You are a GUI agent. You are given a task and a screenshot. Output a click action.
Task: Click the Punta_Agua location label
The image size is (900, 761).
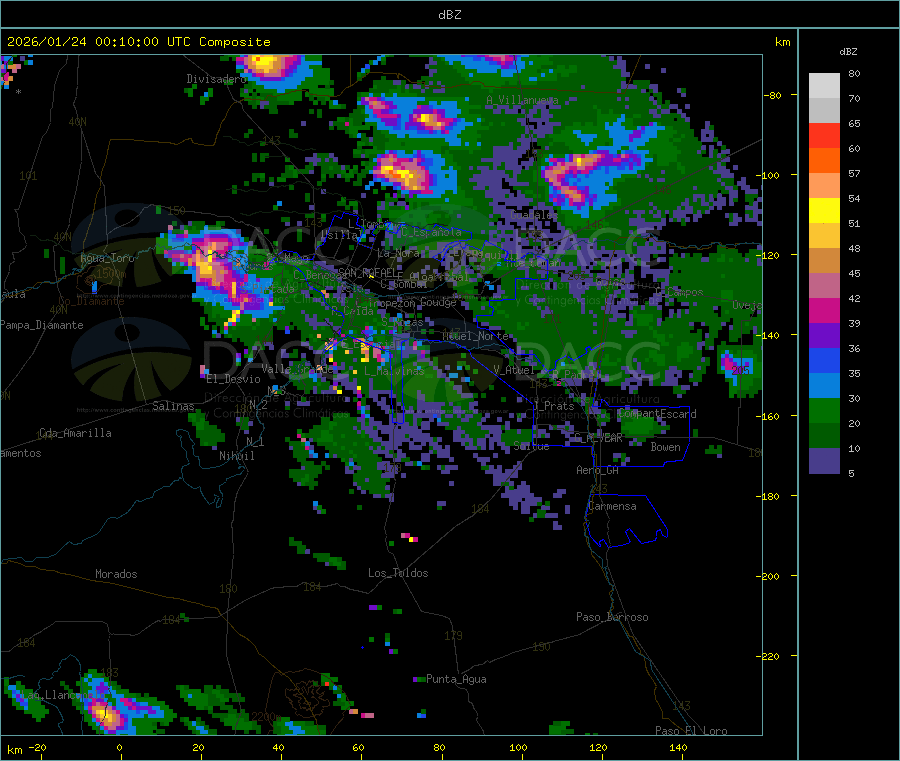[456, 679]
